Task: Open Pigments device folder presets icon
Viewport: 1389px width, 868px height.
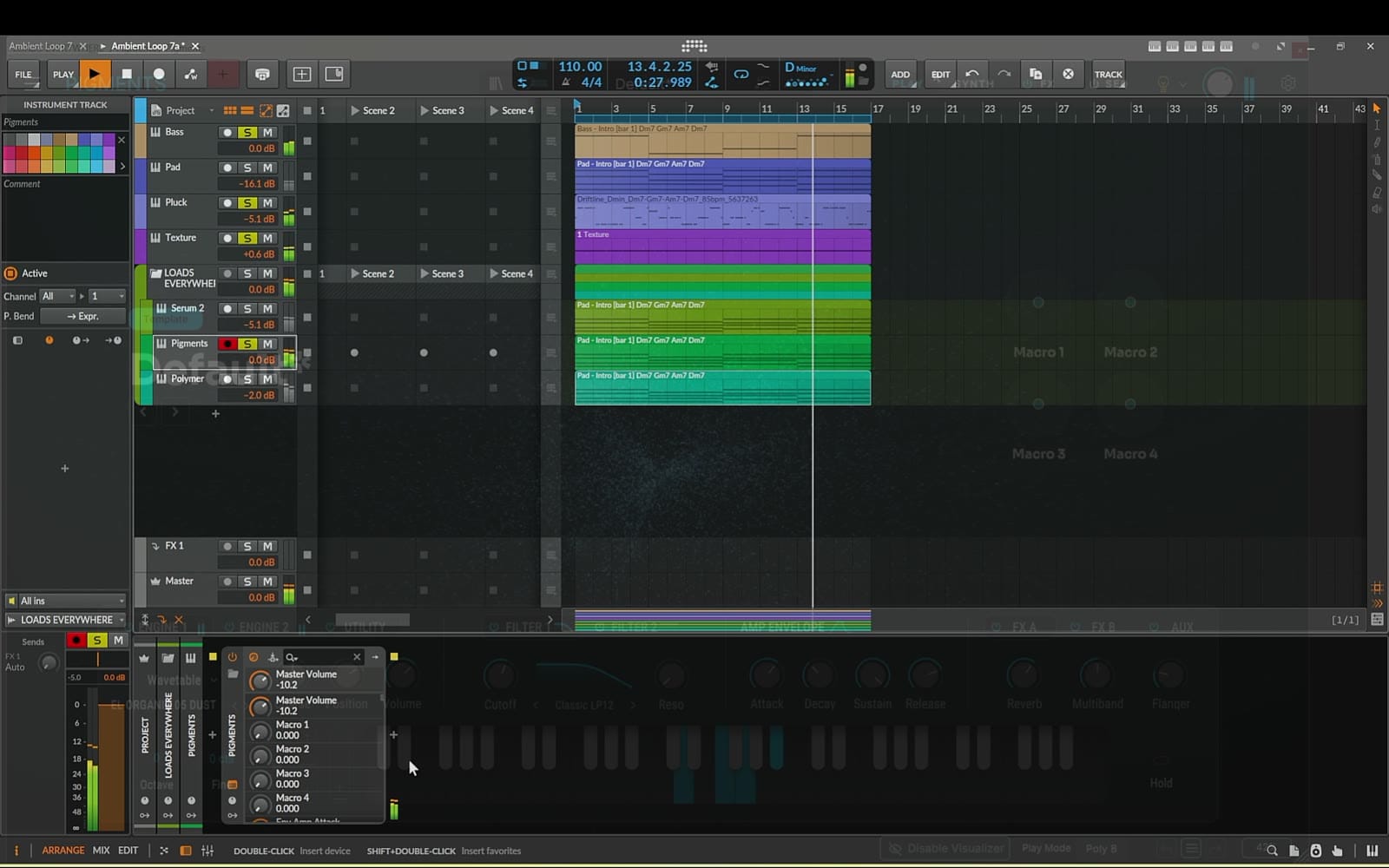Action: coord(233,674)
